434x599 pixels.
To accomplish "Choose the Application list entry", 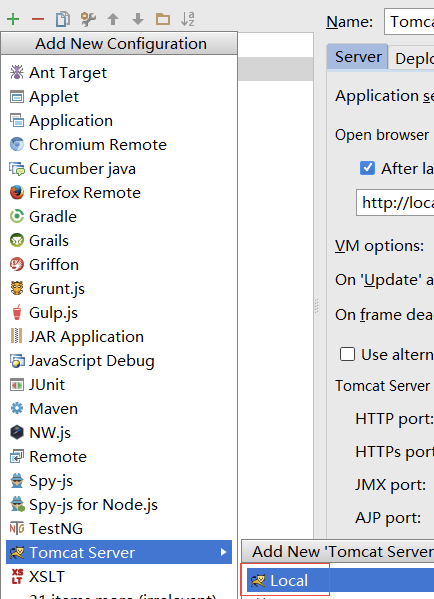I will tap(119, 121).
